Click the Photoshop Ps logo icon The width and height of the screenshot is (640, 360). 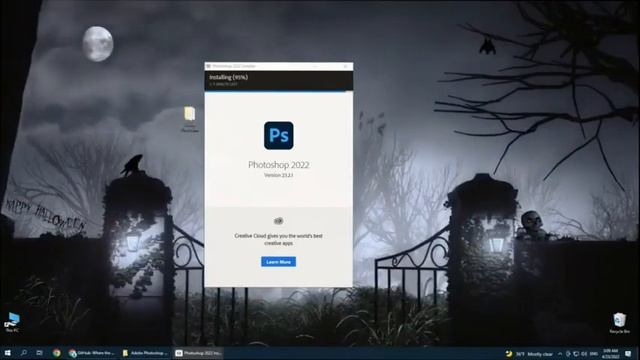[278, 136]
